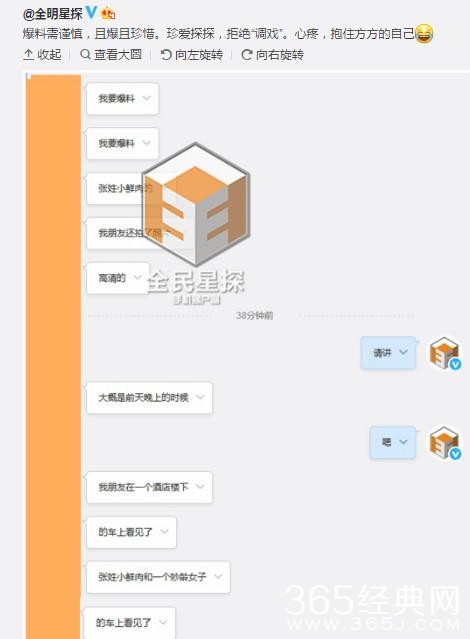The width and height of the screenshot is (470, 639).
Task: Click the rotate-right arrow icon
Action: [x=247, y=55]
